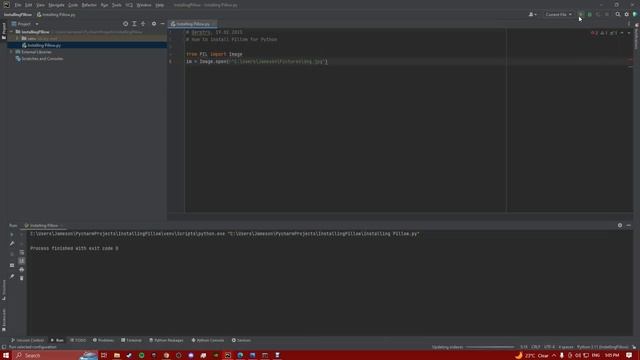This screenshot has width=640, height=360.
Task: Select the venv folder in project tree
Action: point(31,38)
